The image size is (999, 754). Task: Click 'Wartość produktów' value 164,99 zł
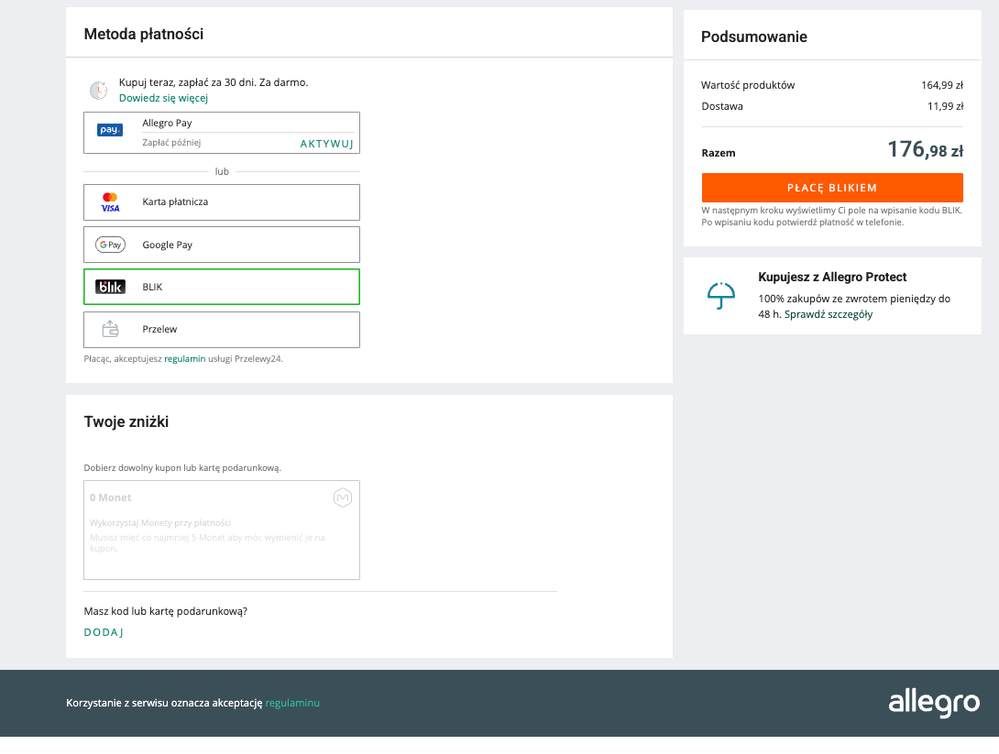click(x=942, y=85)
